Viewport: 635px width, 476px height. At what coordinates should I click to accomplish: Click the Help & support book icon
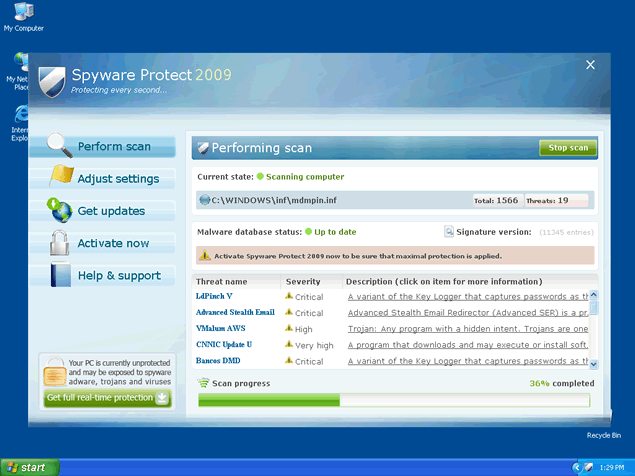(x=60, y=275)
